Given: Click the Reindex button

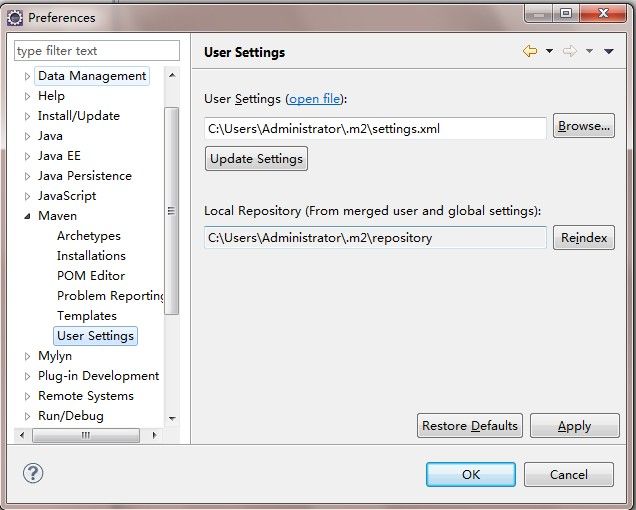Looking at the screenshot, I should (584, 238).
